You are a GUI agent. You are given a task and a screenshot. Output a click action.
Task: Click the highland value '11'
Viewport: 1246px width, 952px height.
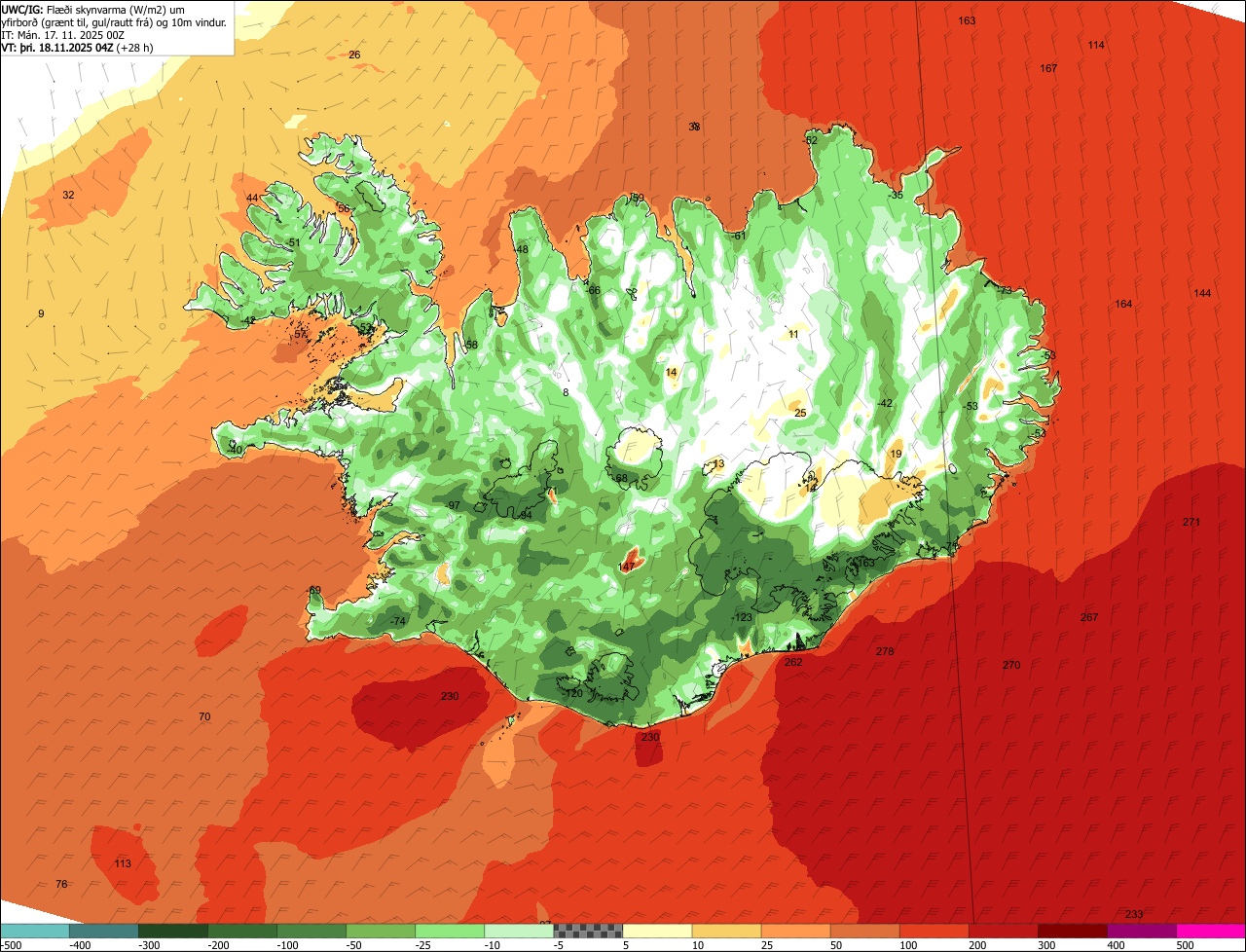pos(793,335)
